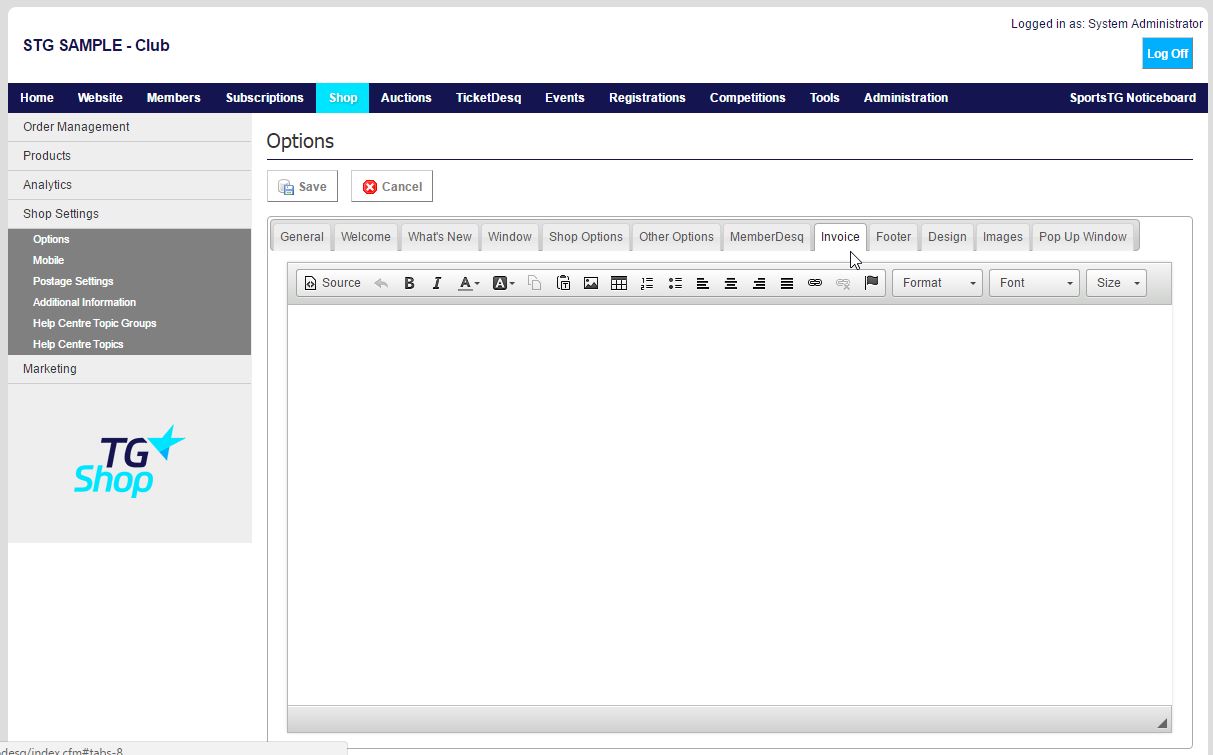Align text right

click(x=759, y=283)
